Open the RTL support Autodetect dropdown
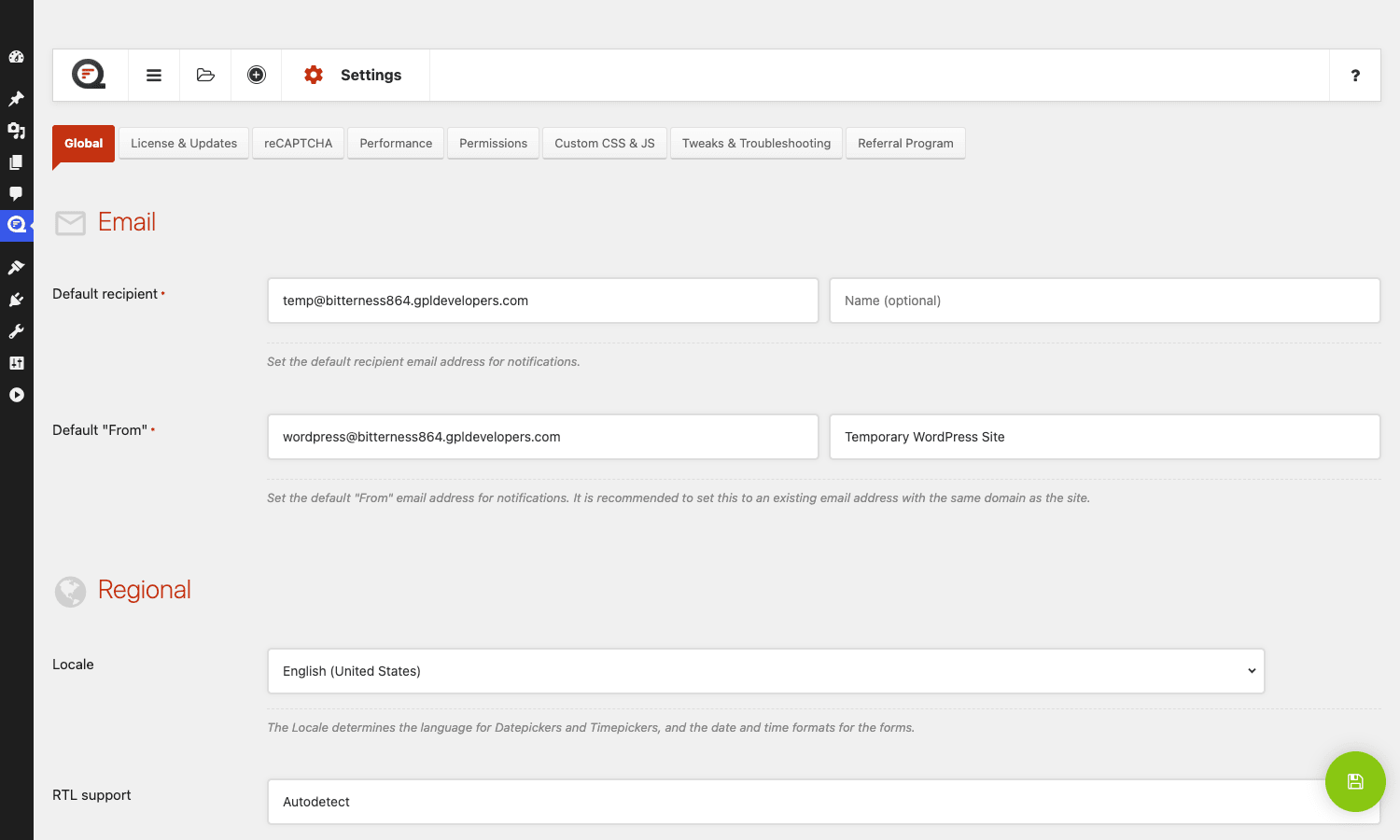This screenshot has height=840, width=1400. pos(824,802)
